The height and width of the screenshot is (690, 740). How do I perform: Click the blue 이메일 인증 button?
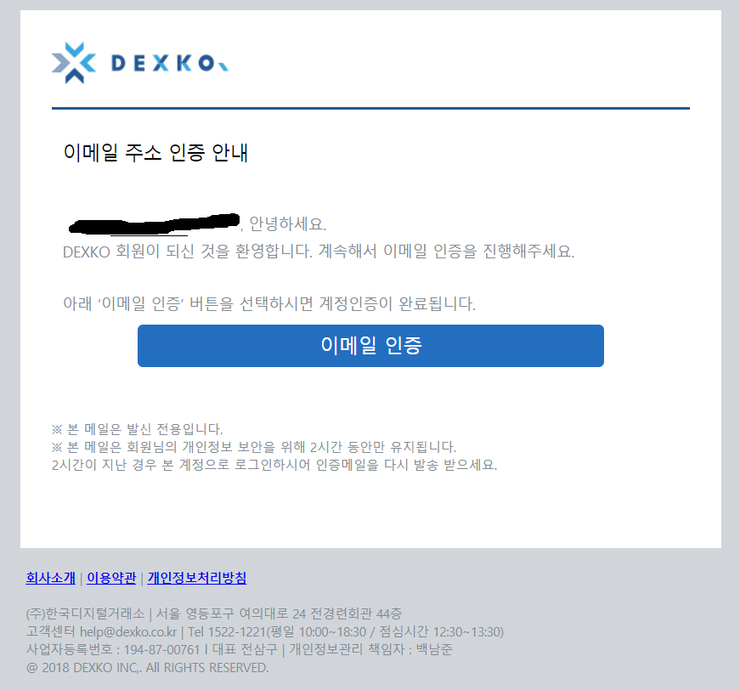[370, 345]
